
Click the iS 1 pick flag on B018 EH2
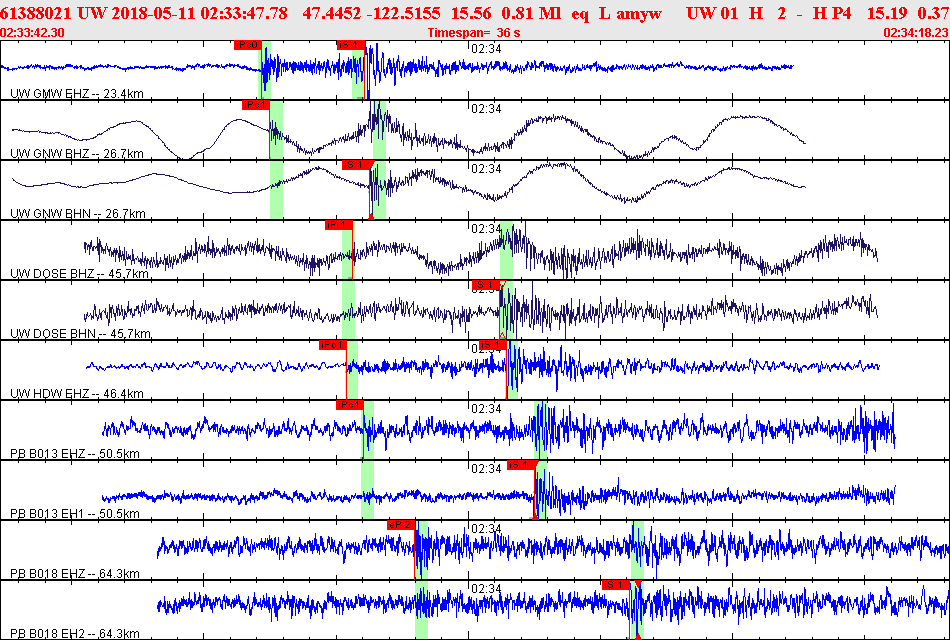pos(616,585)
